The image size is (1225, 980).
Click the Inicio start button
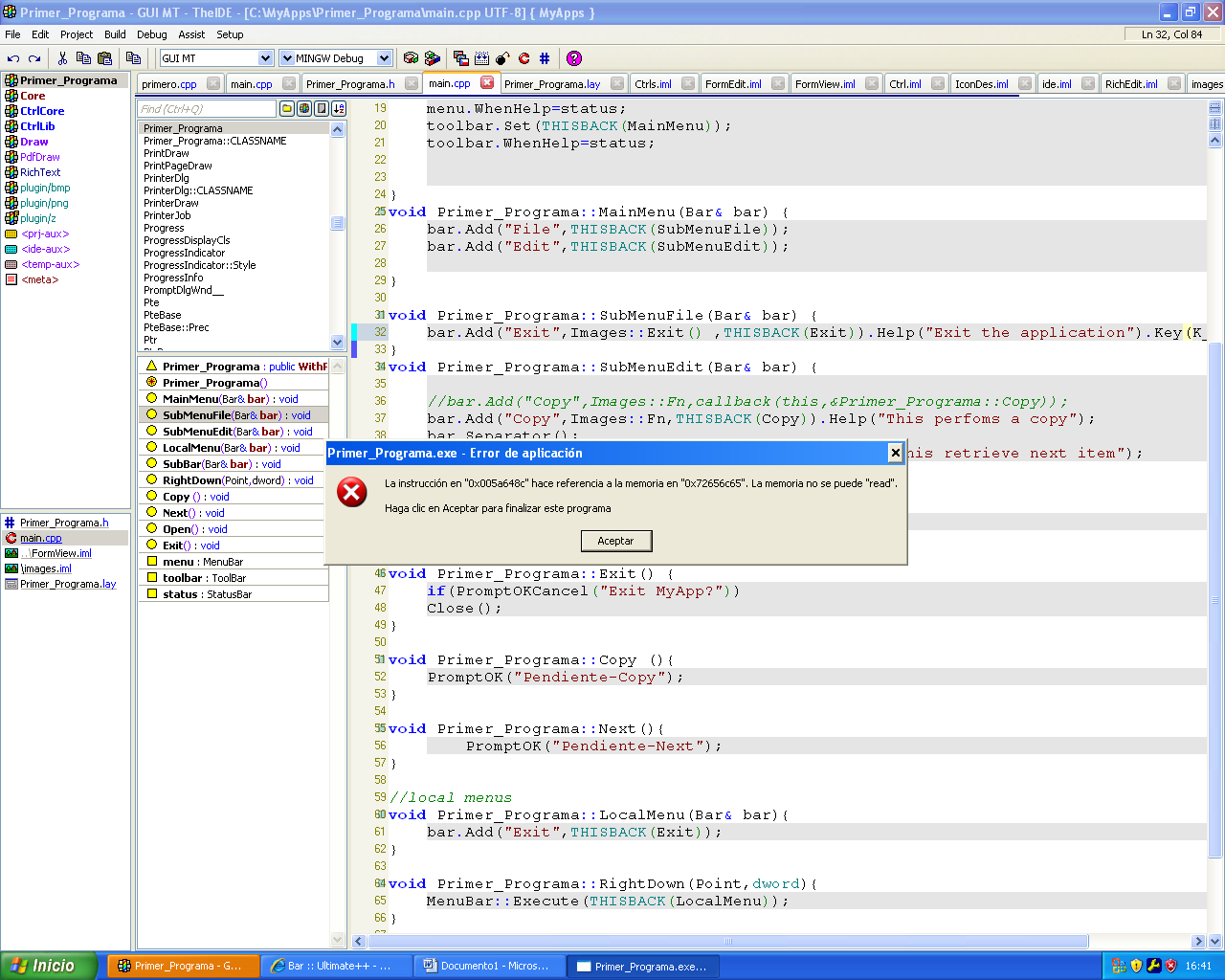tap(49, 966)
